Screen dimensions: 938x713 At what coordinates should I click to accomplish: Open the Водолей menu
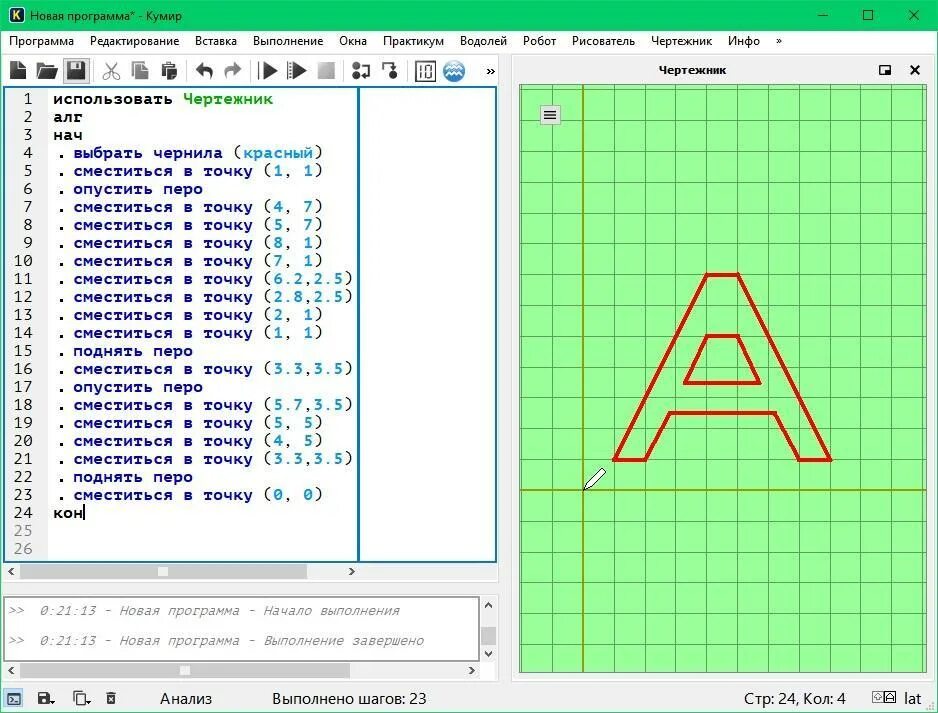pos(483,41)
